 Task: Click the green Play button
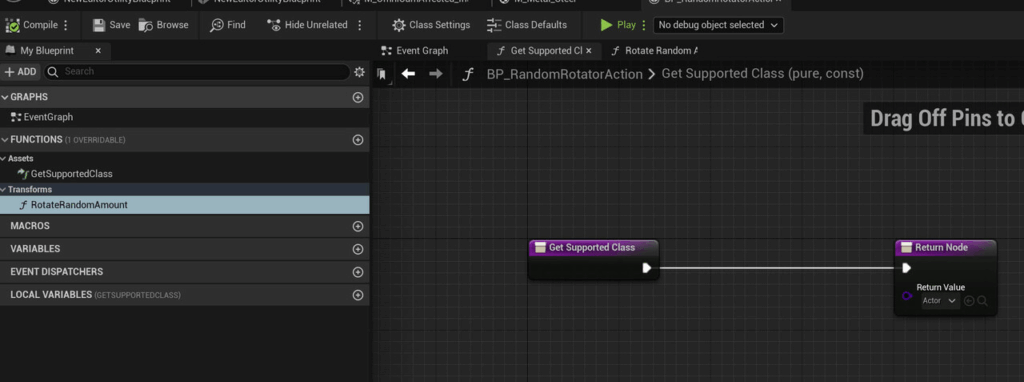(618, 25)
